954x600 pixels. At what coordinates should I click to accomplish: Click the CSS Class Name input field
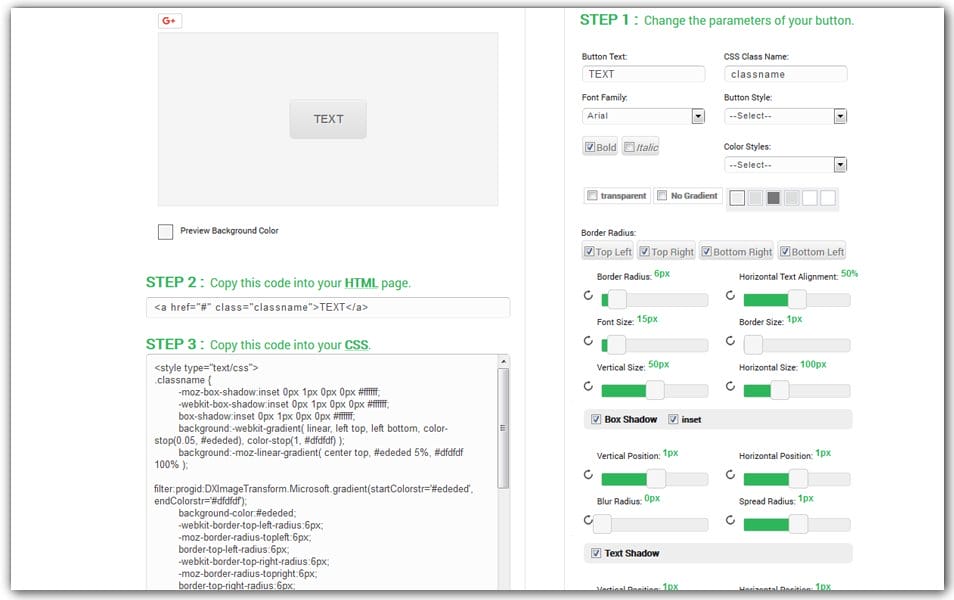point(785,74)
